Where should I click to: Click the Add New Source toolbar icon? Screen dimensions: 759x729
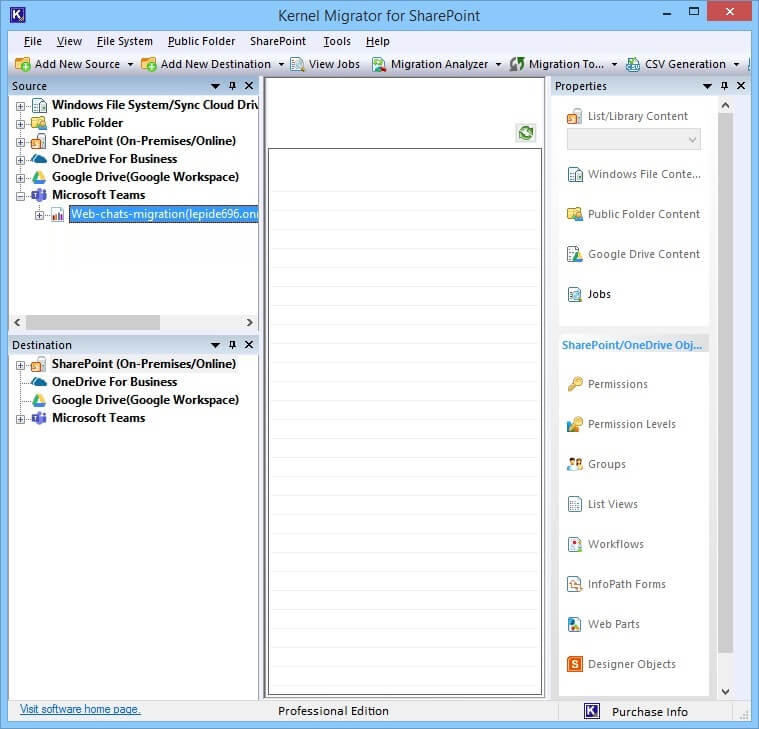[x=22, y=64]
